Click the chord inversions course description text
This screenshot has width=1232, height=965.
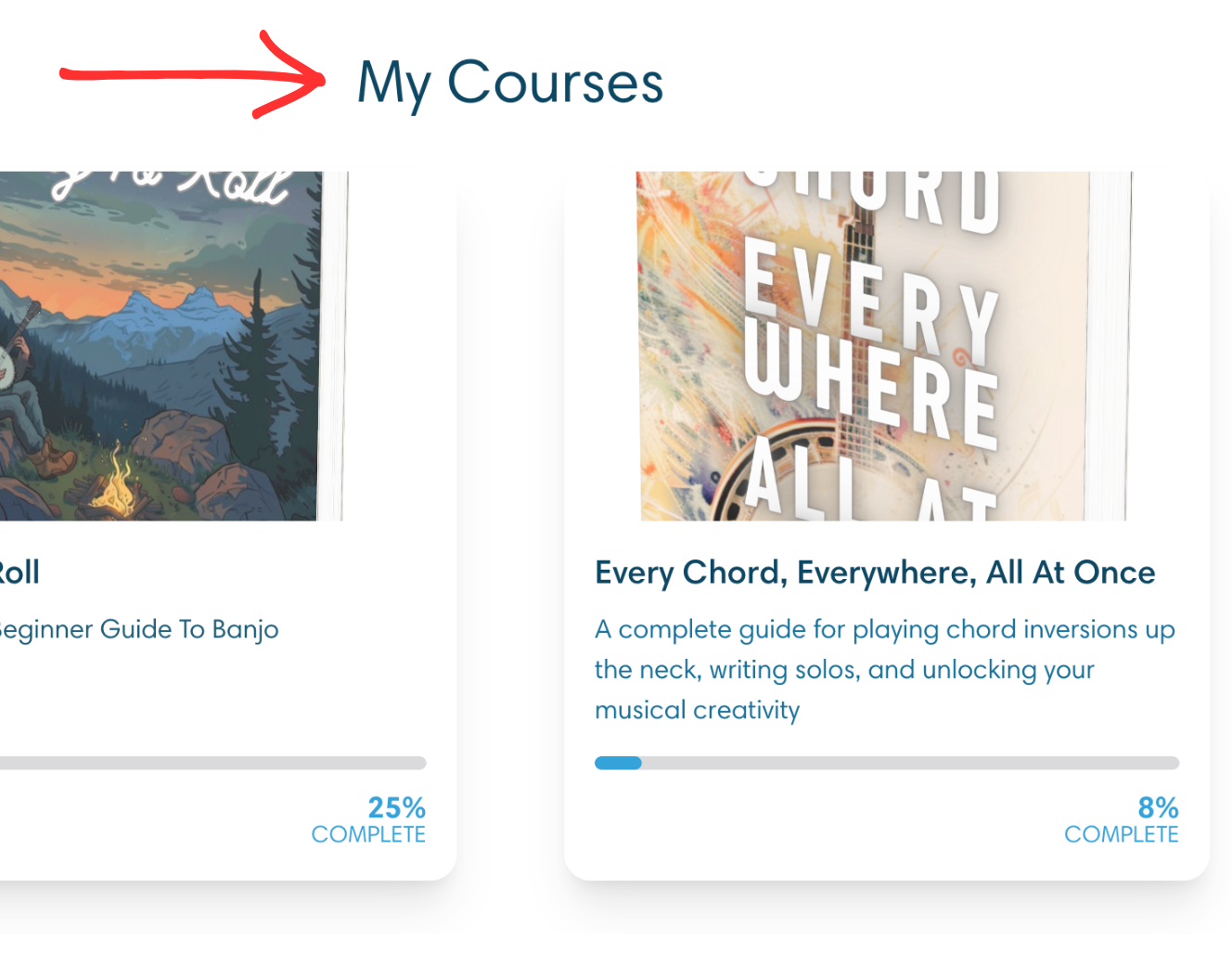884,669
